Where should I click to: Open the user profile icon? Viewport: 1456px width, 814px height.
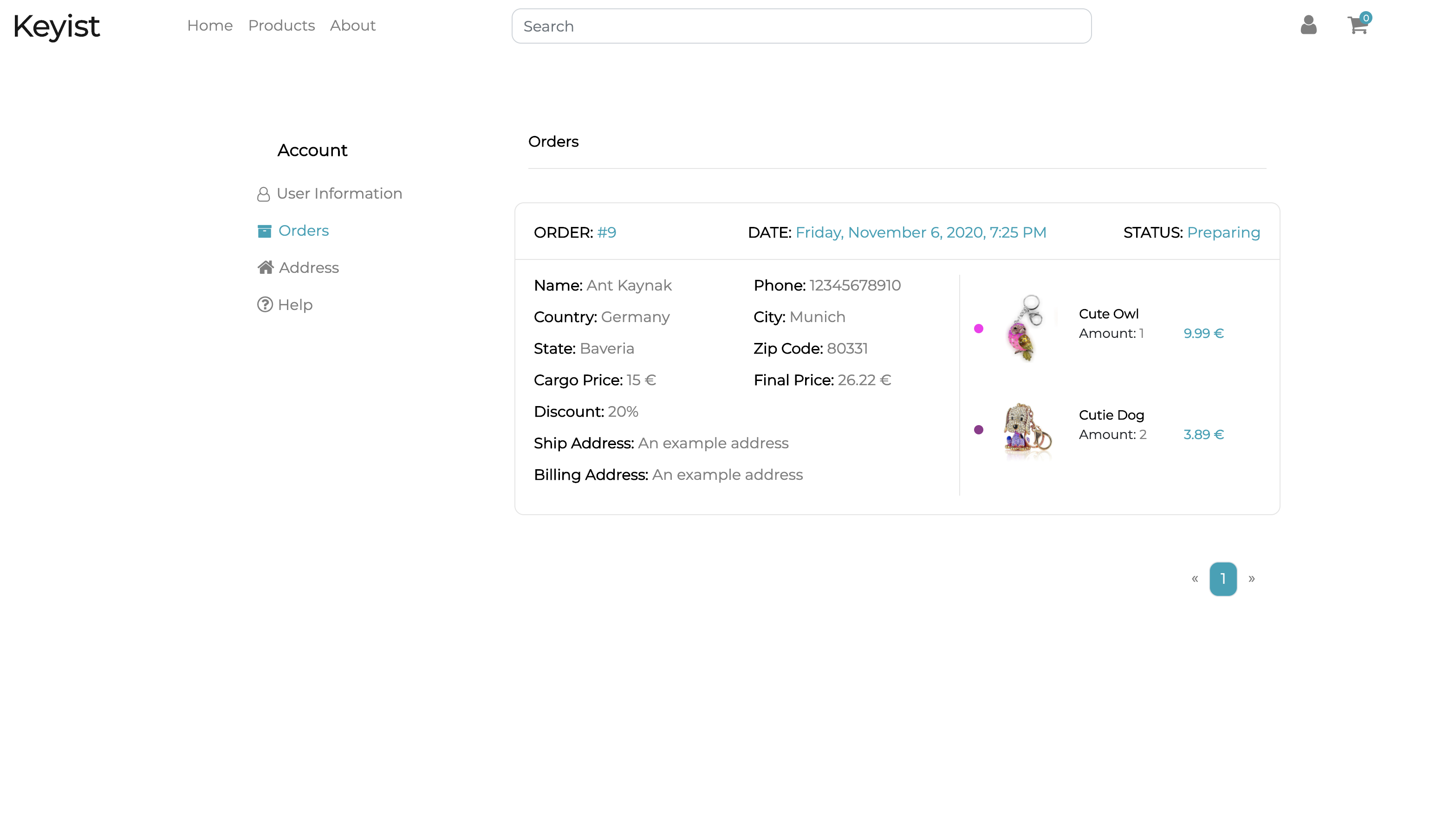click(x=1308, y=26)
